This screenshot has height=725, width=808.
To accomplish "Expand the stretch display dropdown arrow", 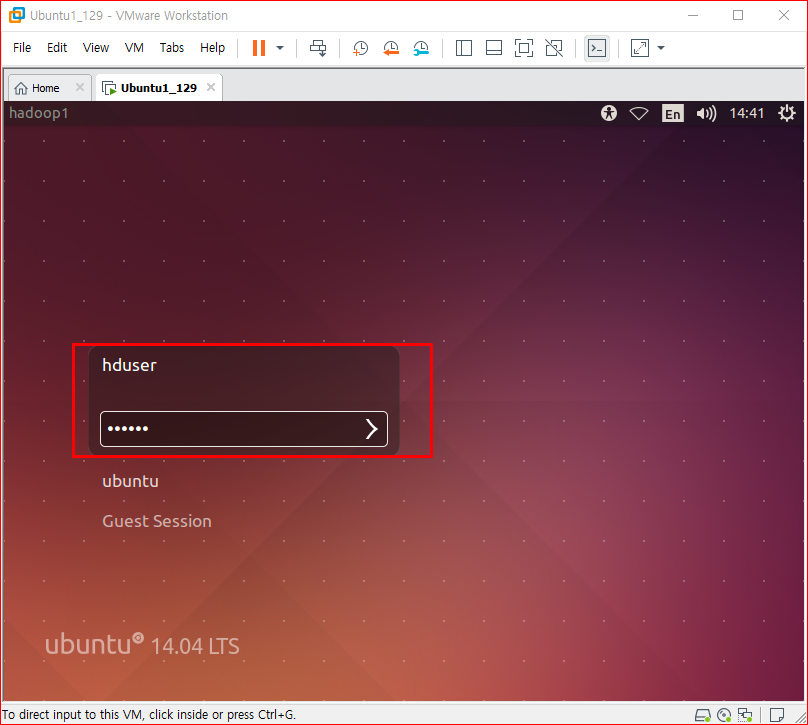I will point(661,48).
